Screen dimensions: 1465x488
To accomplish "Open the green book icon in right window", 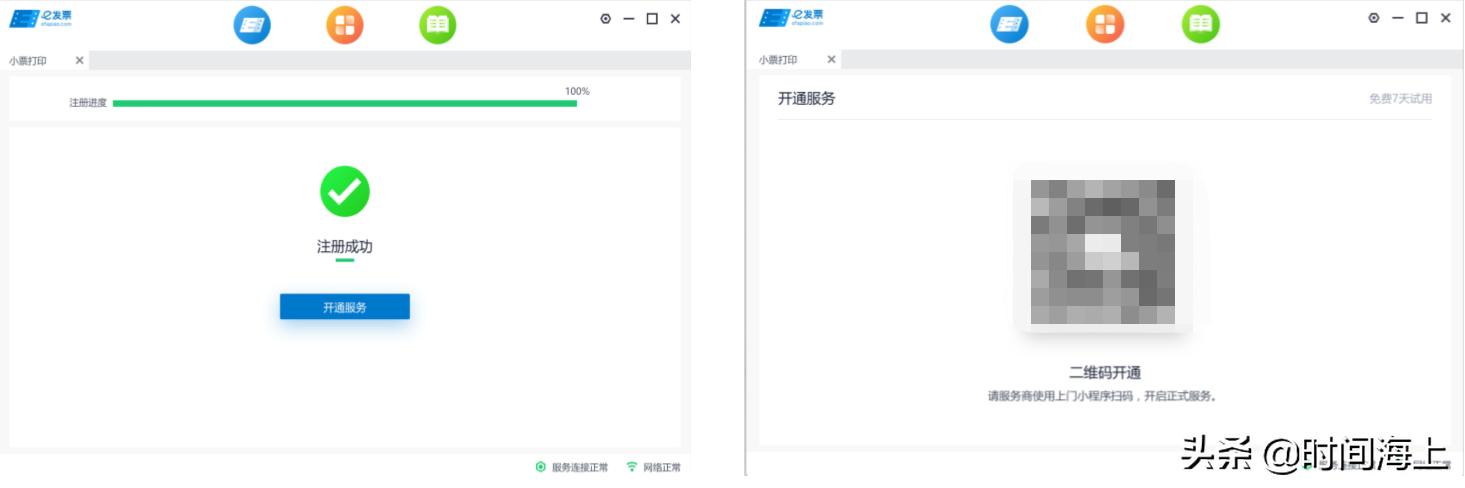I will (1201, 24).
